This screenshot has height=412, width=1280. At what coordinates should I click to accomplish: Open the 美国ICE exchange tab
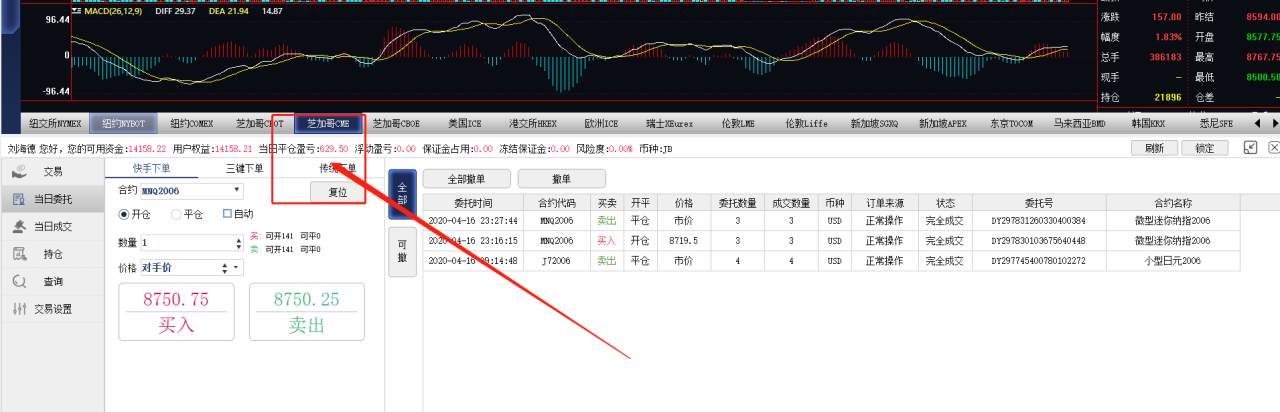(x=465, y=124)
